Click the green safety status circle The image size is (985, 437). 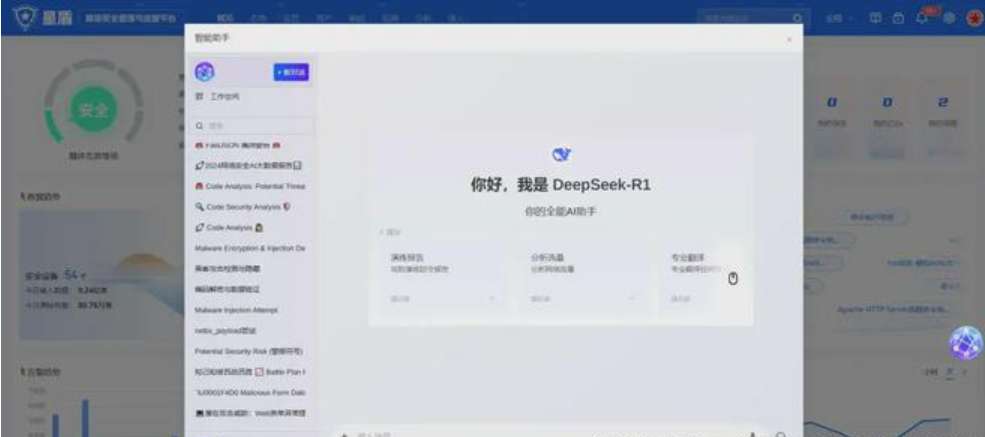(x=93, y=110)
